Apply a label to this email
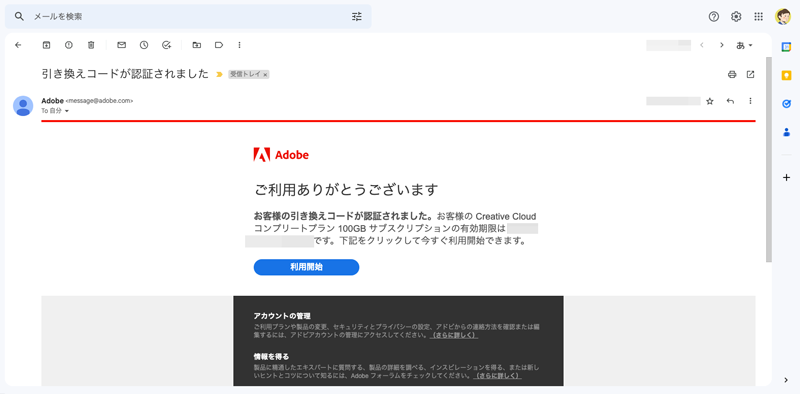 point(219,45)
